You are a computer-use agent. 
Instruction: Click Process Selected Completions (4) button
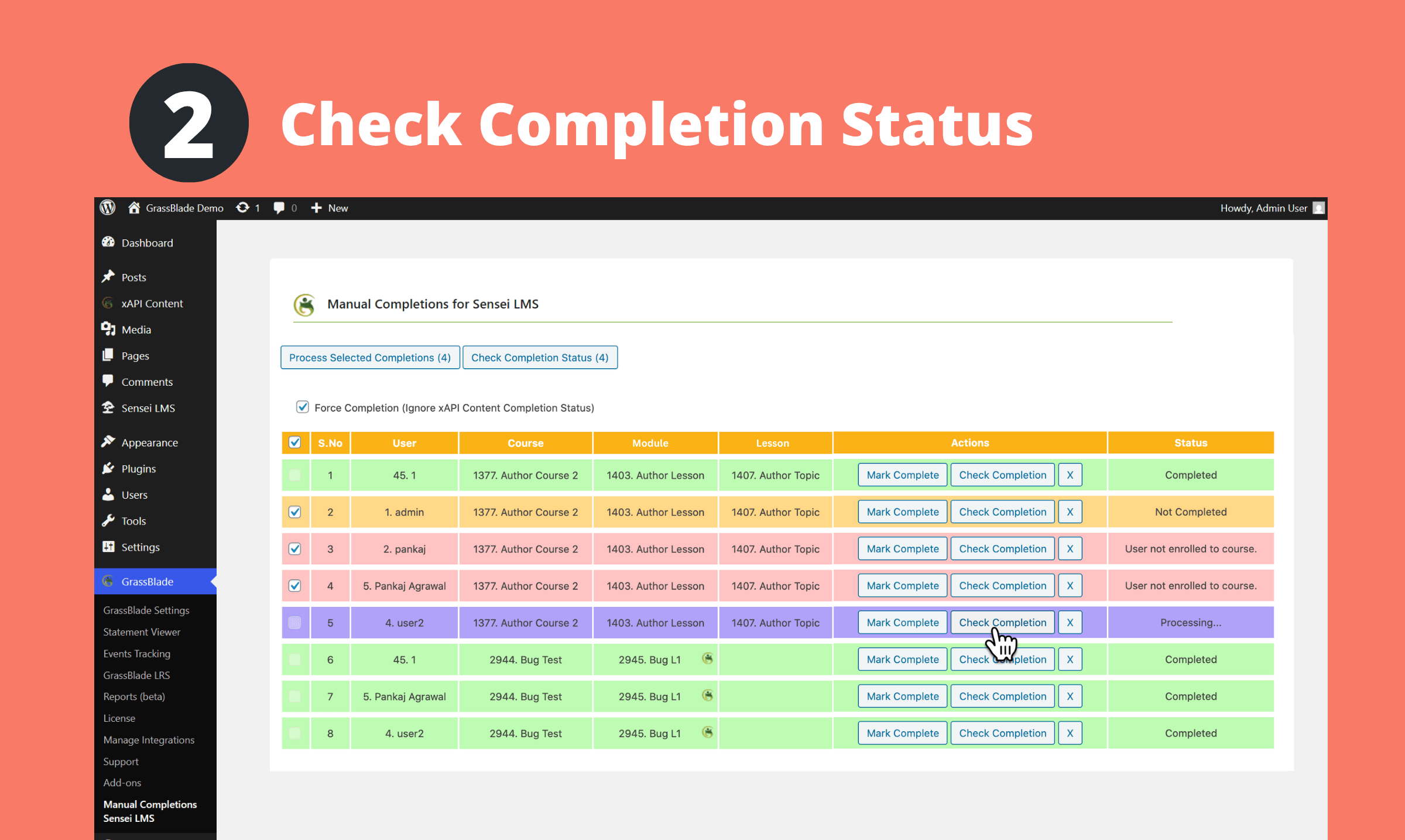click(369, 357)
